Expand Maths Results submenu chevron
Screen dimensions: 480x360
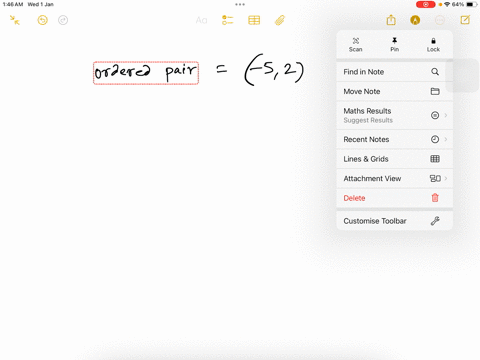tap(446, 115)
